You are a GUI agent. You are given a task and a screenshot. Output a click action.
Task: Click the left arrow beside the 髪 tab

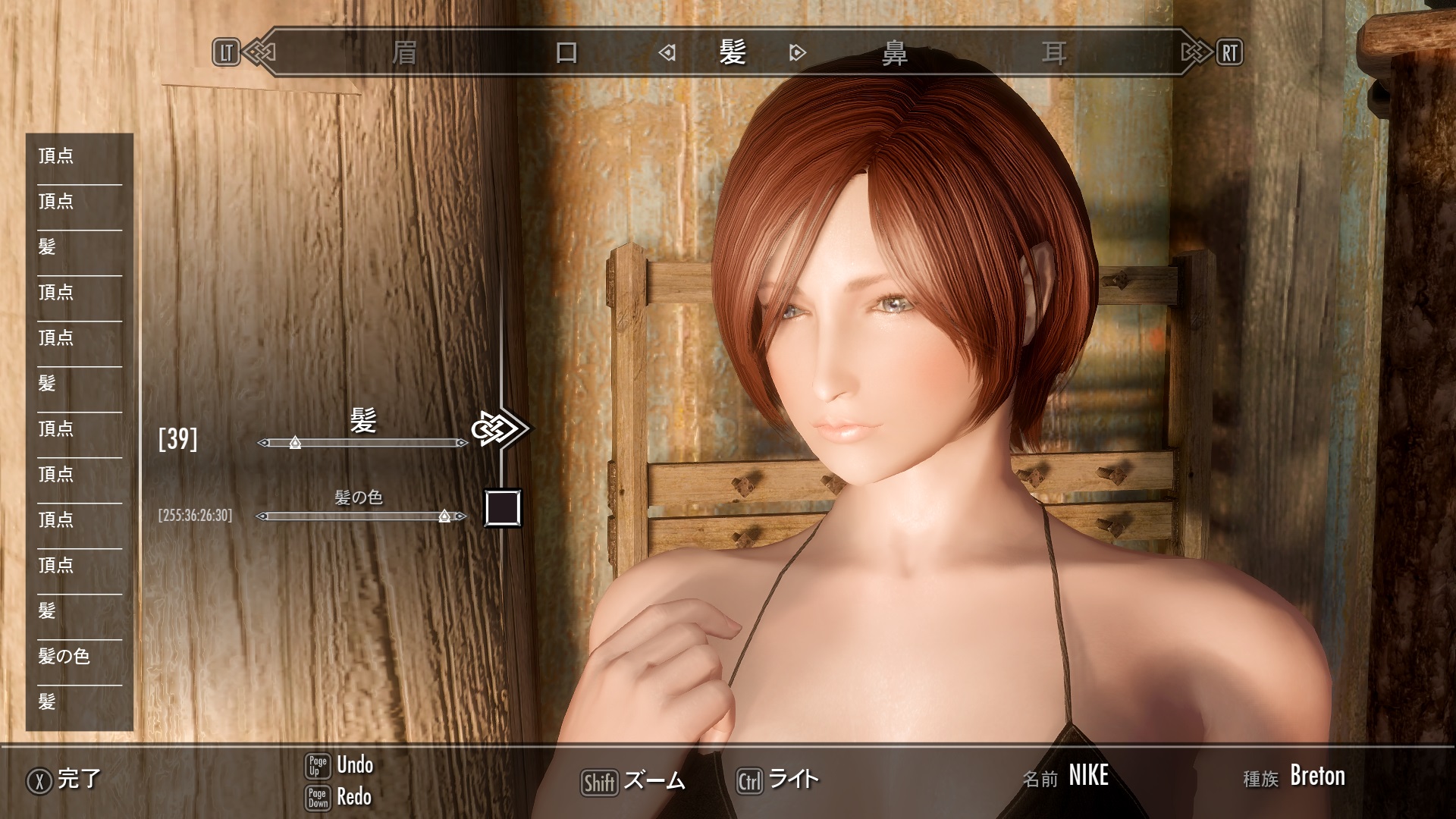point(667,53)
